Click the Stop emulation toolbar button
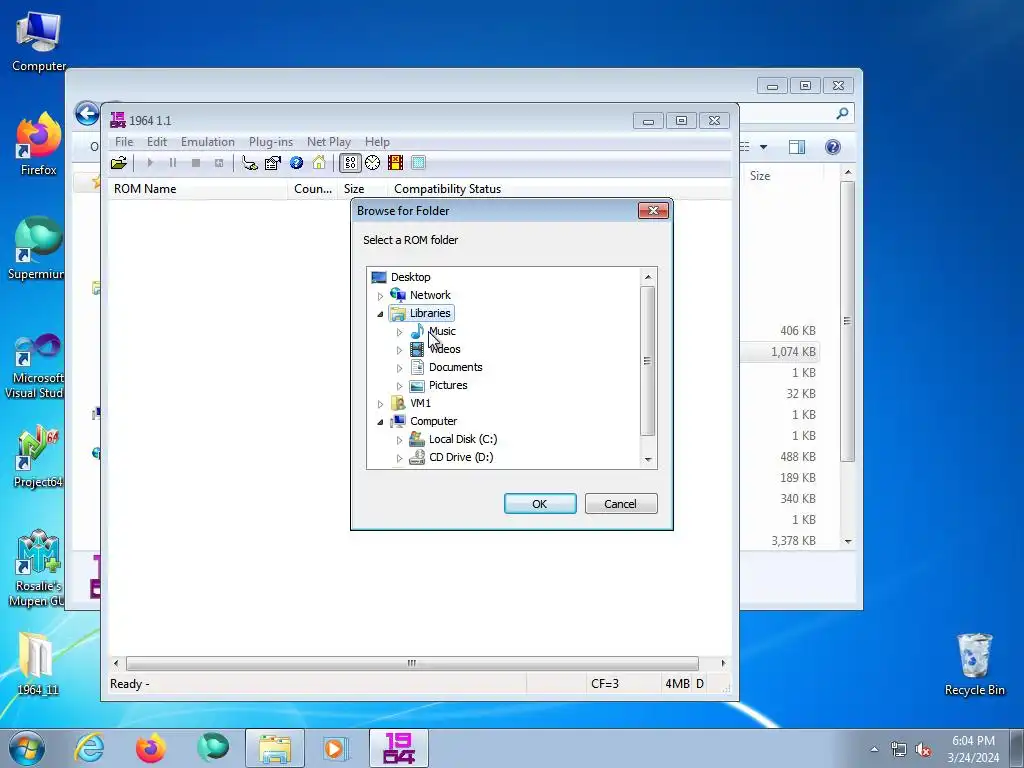The width and height of the screenshot is (1024, 768). pos(196,163)
